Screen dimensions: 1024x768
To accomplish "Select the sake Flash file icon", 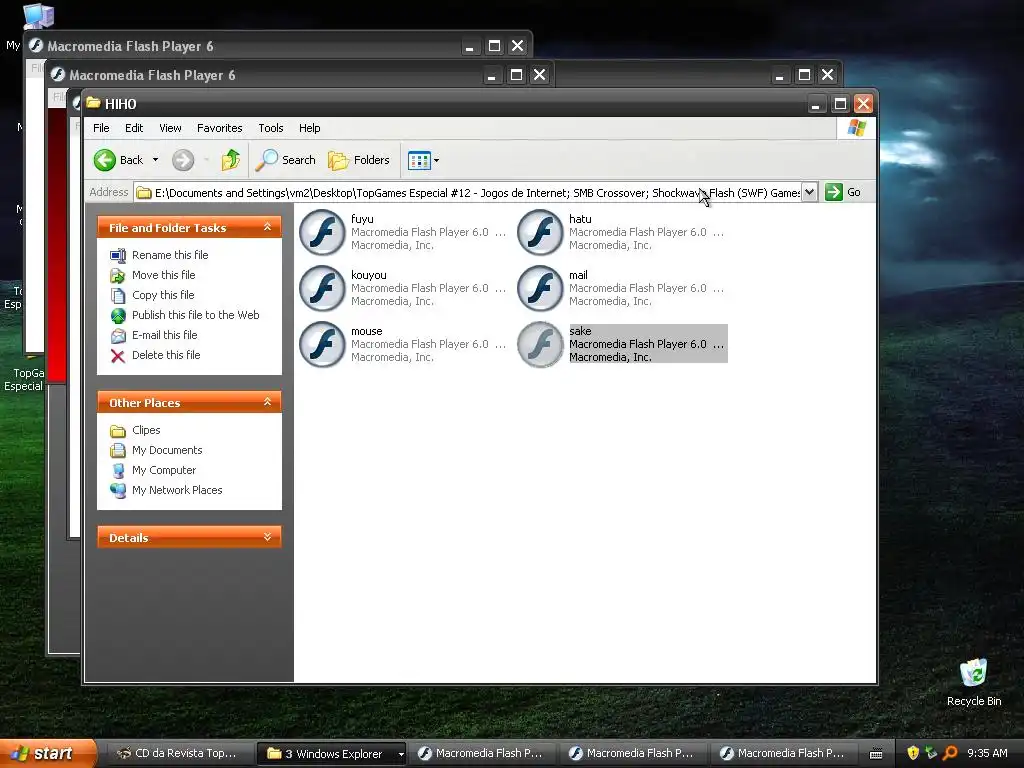I will click(539, 344).
